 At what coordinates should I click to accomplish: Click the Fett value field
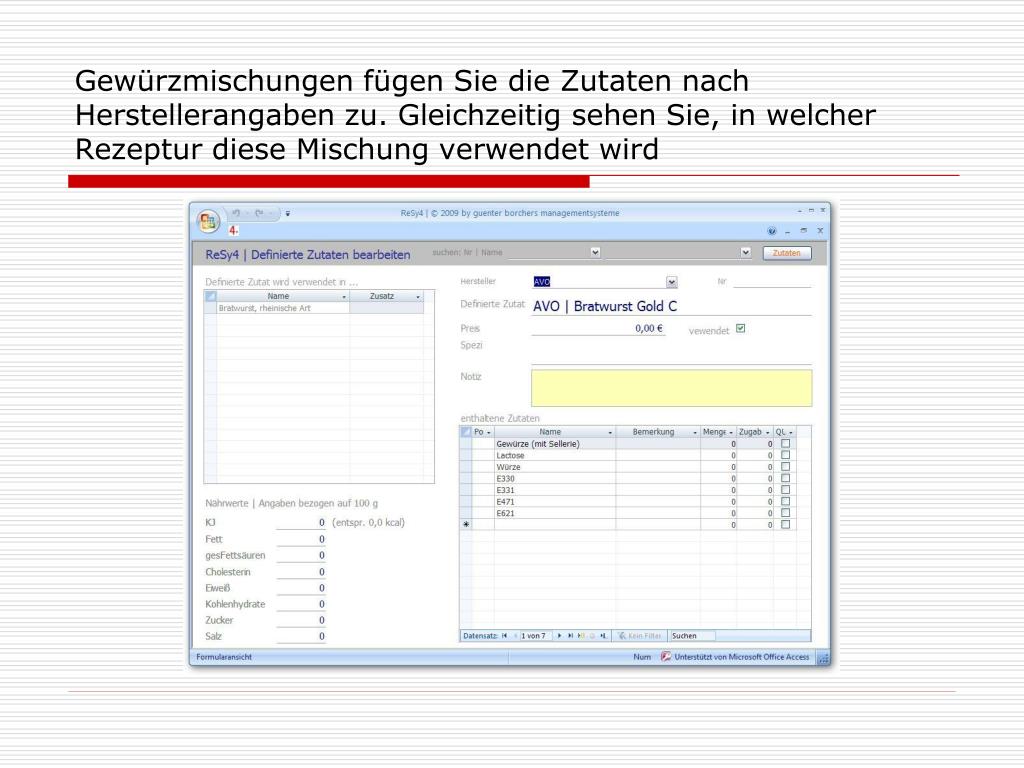coord(300,539)
